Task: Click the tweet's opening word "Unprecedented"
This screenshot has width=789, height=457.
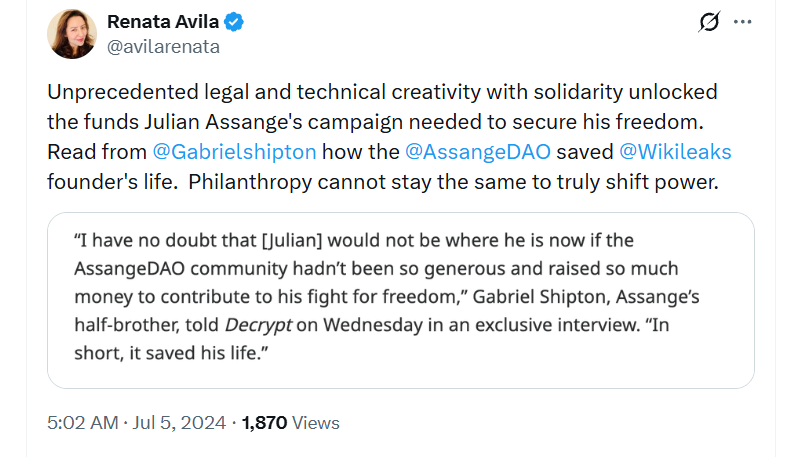Action: pos(118,92)
